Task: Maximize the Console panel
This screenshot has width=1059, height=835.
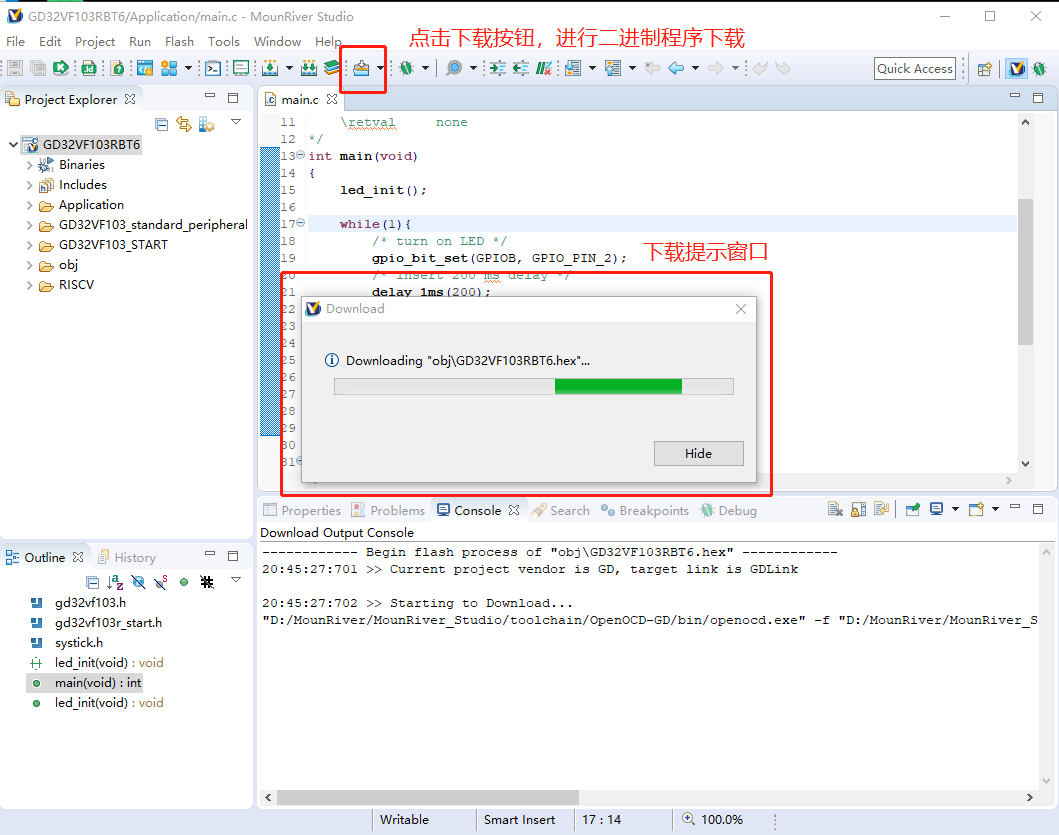Action: click(x=1038, y=509)
